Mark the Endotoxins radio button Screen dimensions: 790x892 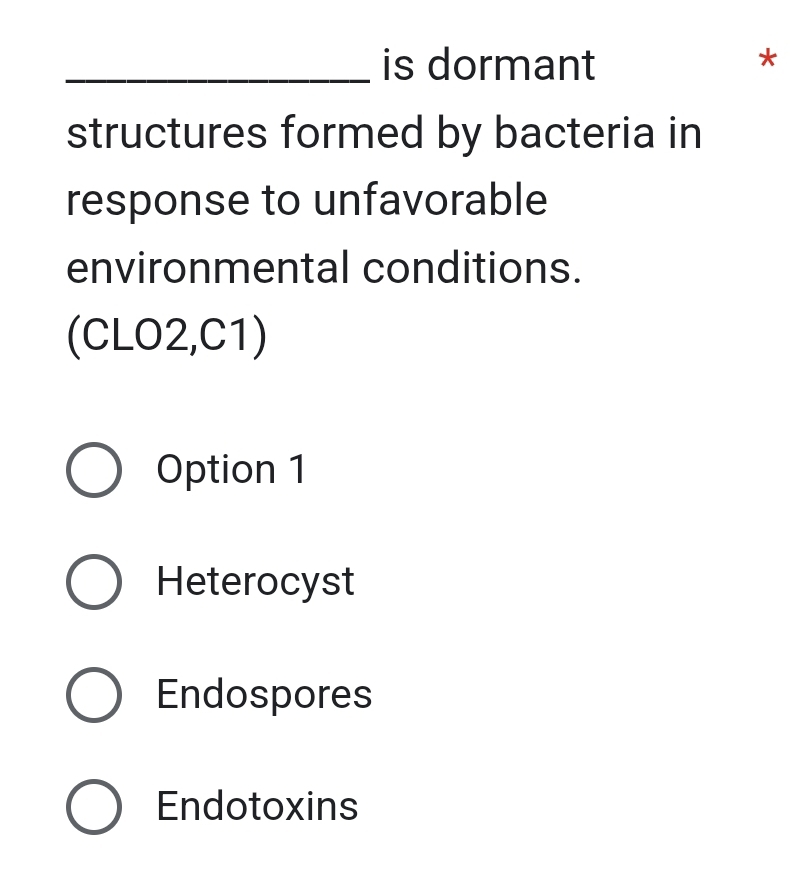[x=95, y=807]
